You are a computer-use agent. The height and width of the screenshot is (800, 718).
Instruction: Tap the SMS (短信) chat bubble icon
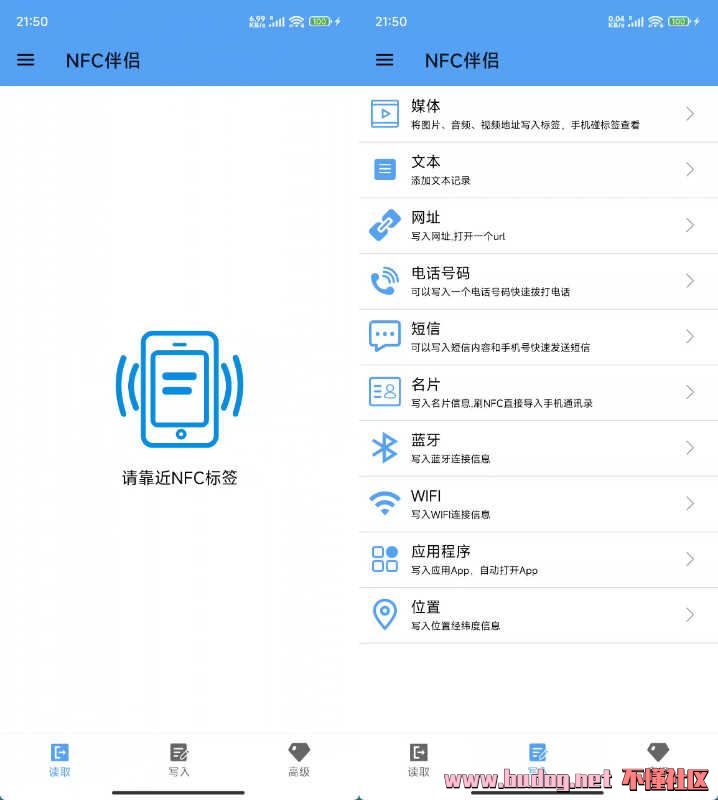(385, 336)
